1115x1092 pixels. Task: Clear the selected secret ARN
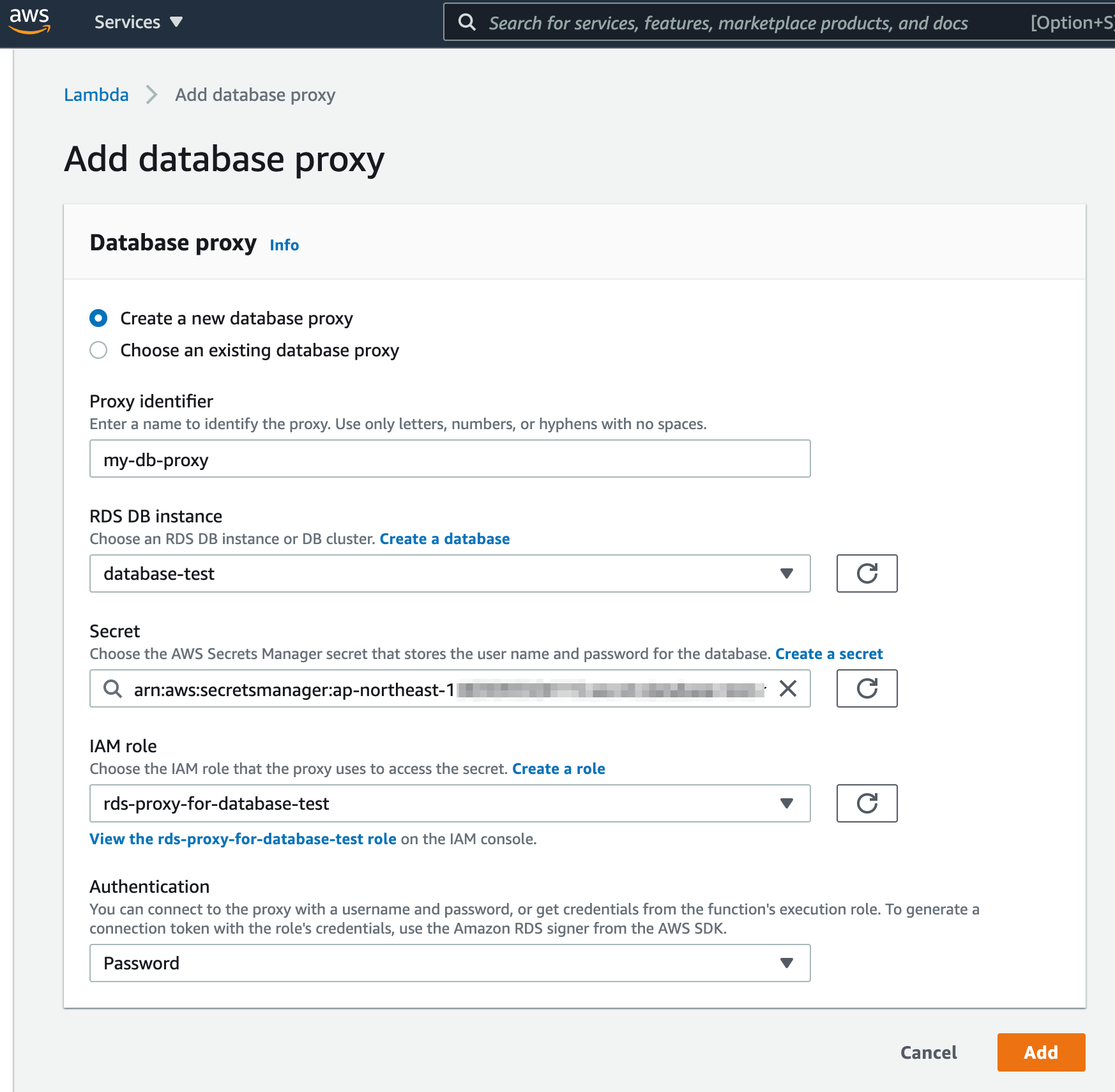click(788, 688)
